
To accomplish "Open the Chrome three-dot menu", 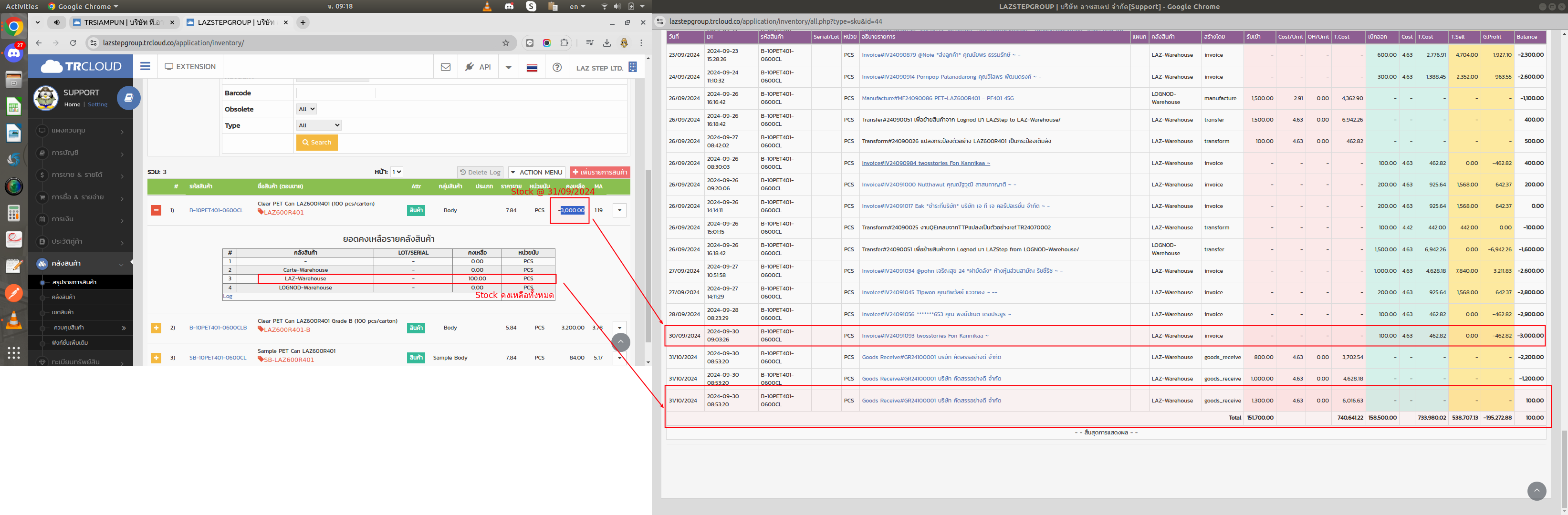I will 641,42.
